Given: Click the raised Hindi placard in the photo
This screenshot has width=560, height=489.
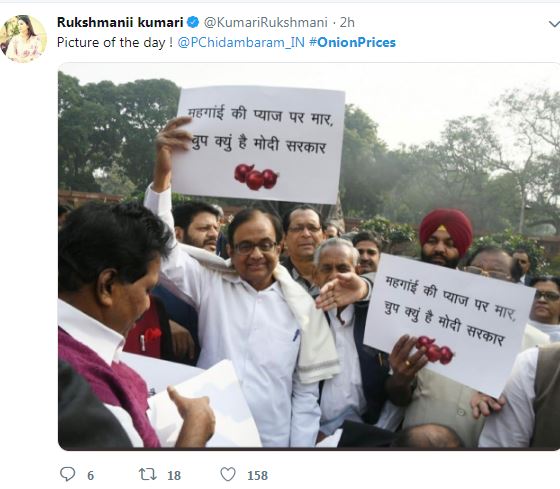Looking at the screenshot, I should pos(259,145).
